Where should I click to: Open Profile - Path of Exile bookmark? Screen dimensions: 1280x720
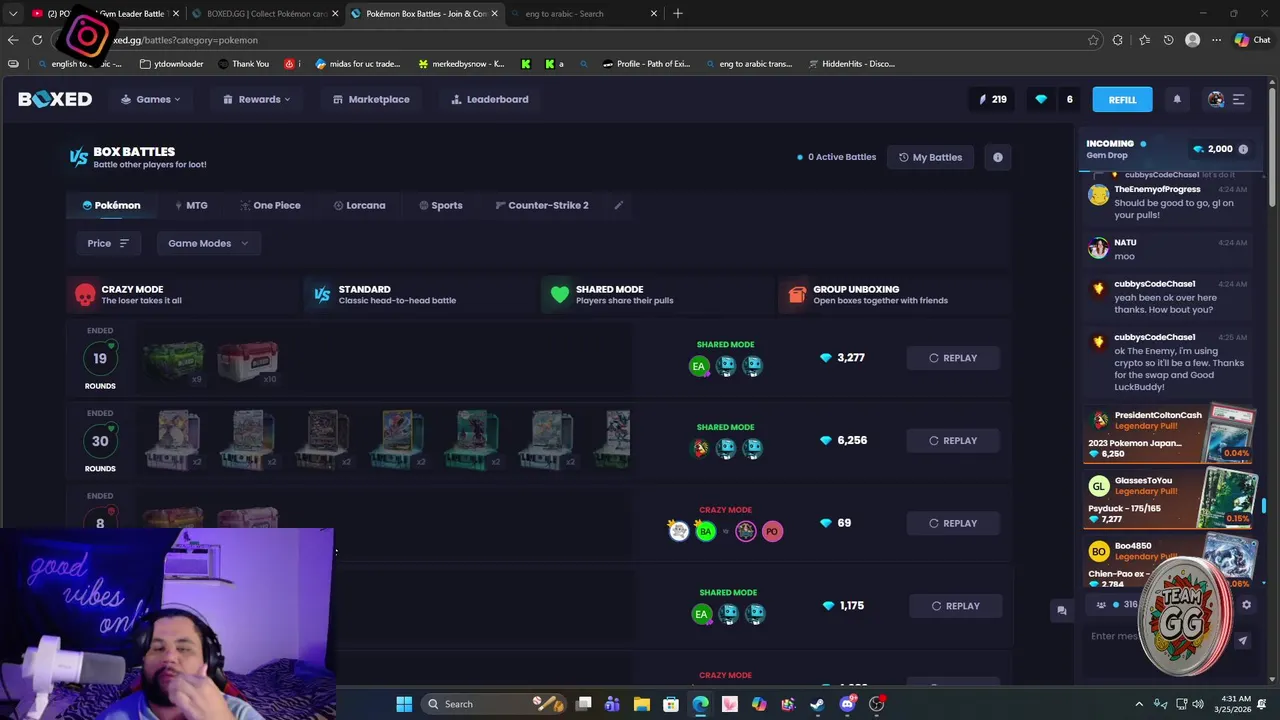coord(646,64)
